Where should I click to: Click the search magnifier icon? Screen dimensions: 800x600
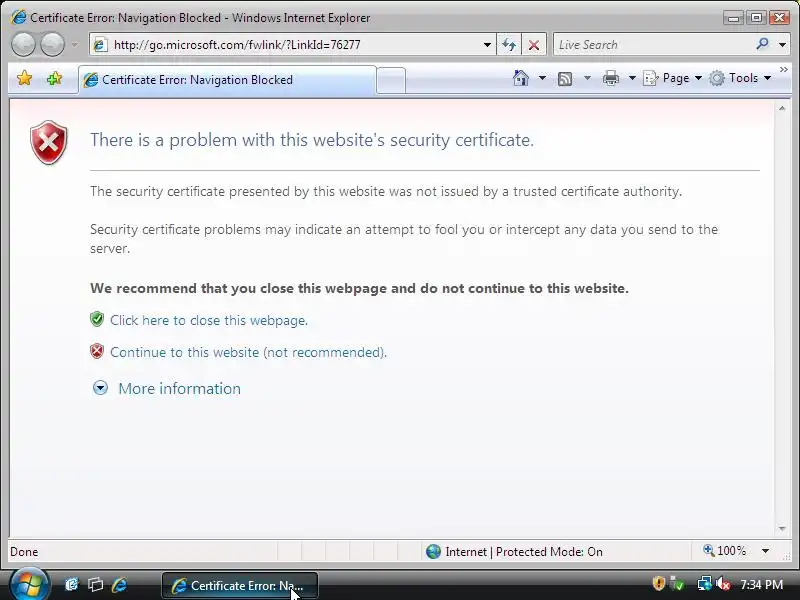pyautogui.click(x=762, y=44)
